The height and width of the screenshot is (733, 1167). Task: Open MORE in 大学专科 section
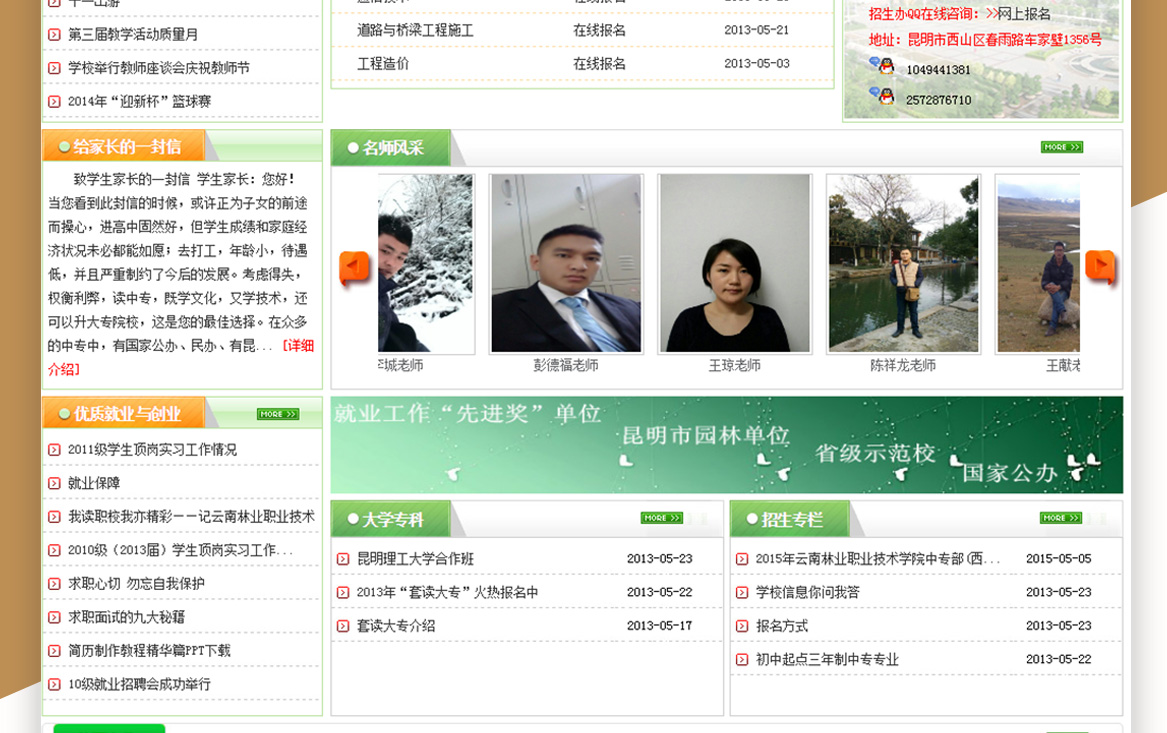(661, 518)
